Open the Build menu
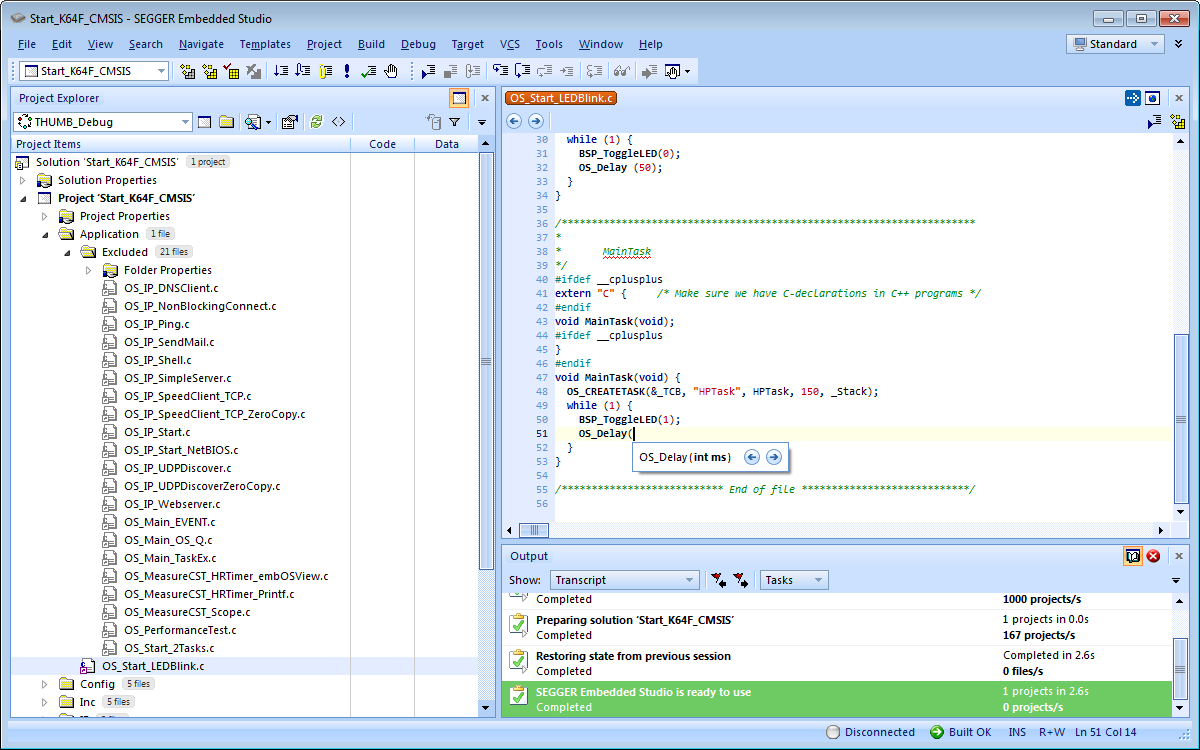The image size is (1200, 750). 371,44
